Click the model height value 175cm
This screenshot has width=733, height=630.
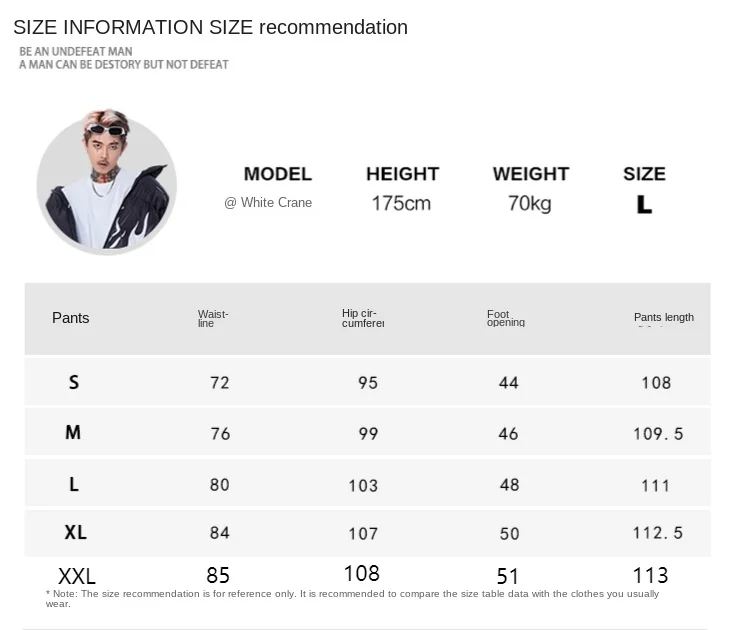[401, 204]
